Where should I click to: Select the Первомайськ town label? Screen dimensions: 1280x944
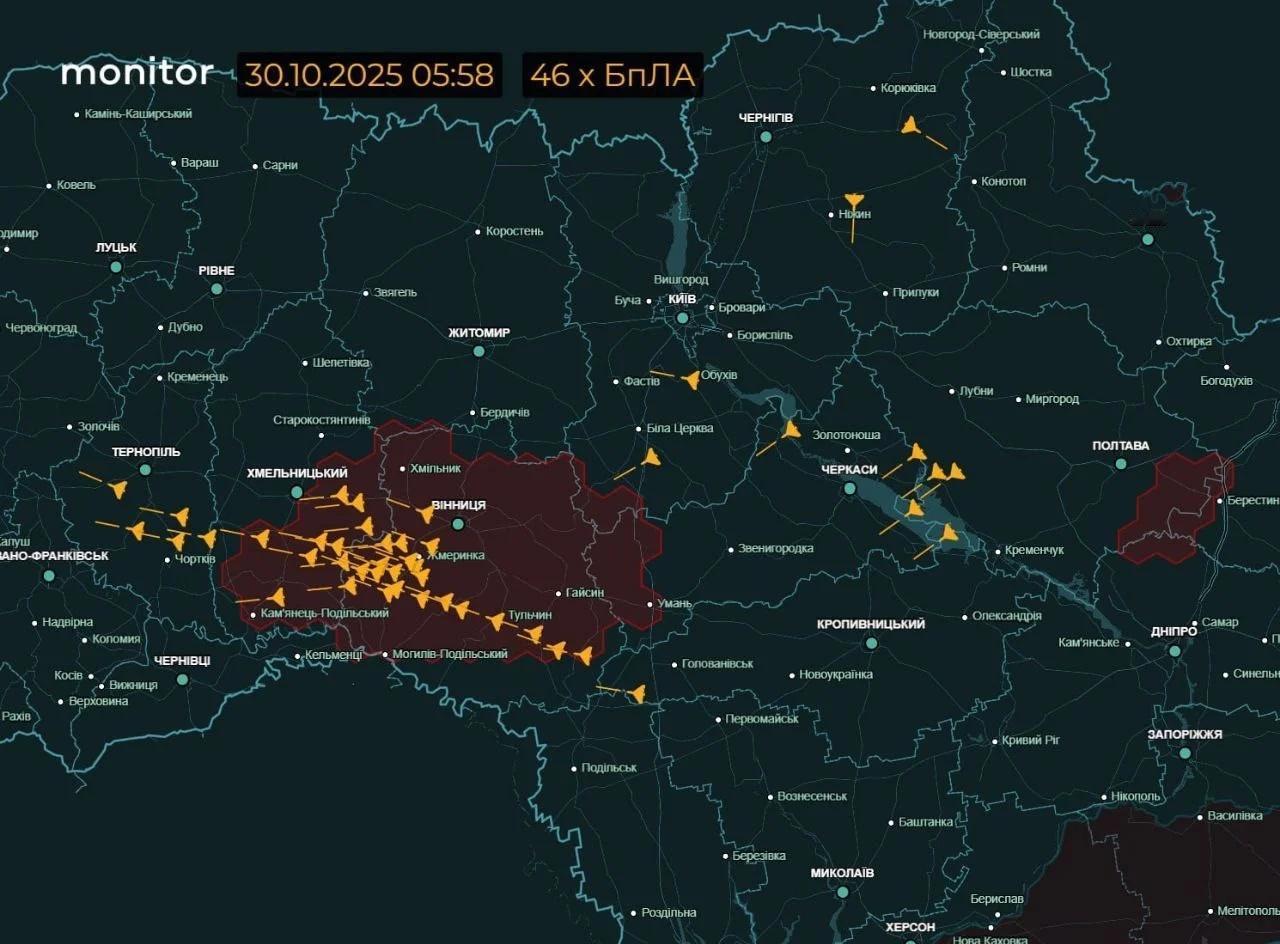click(763, 718)
